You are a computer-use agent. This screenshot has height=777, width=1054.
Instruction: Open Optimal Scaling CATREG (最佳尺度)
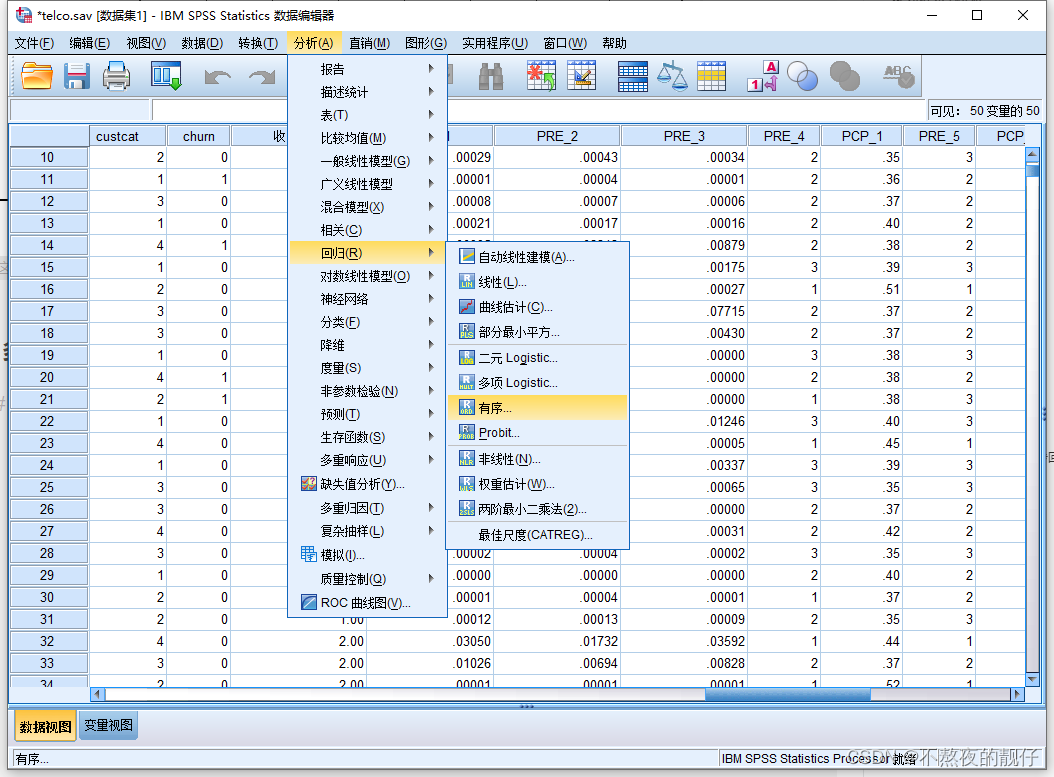coord(537,535)
